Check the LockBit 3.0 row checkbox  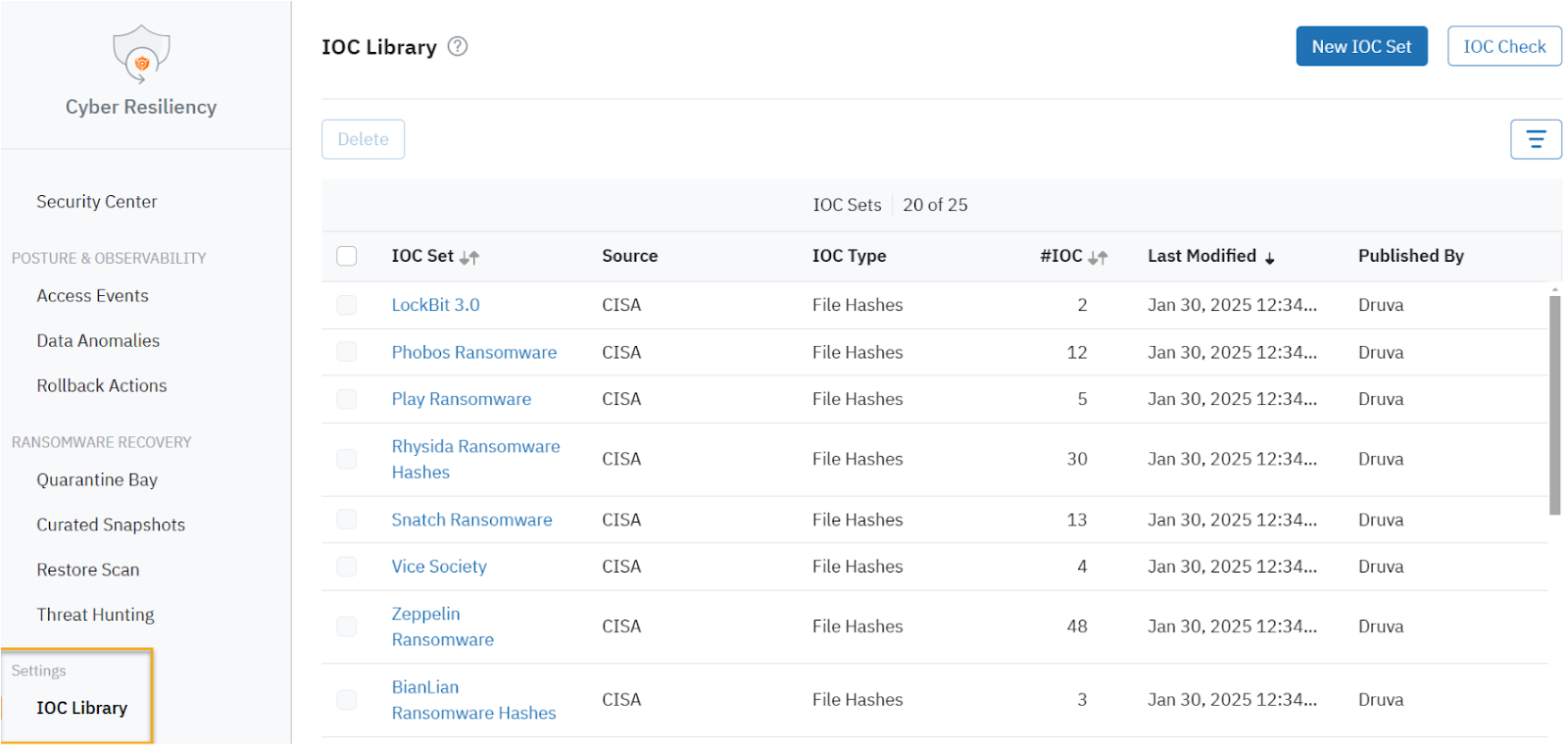tap(347, 305)
